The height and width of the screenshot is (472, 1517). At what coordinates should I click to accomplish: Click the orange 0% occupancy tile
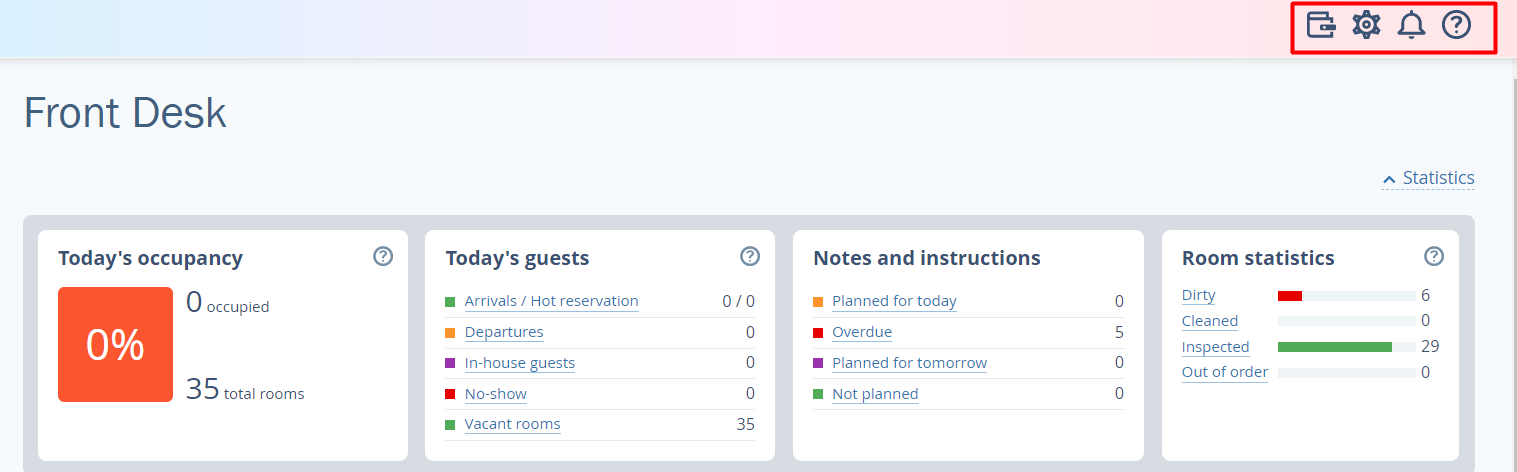(x=115, y=345)
